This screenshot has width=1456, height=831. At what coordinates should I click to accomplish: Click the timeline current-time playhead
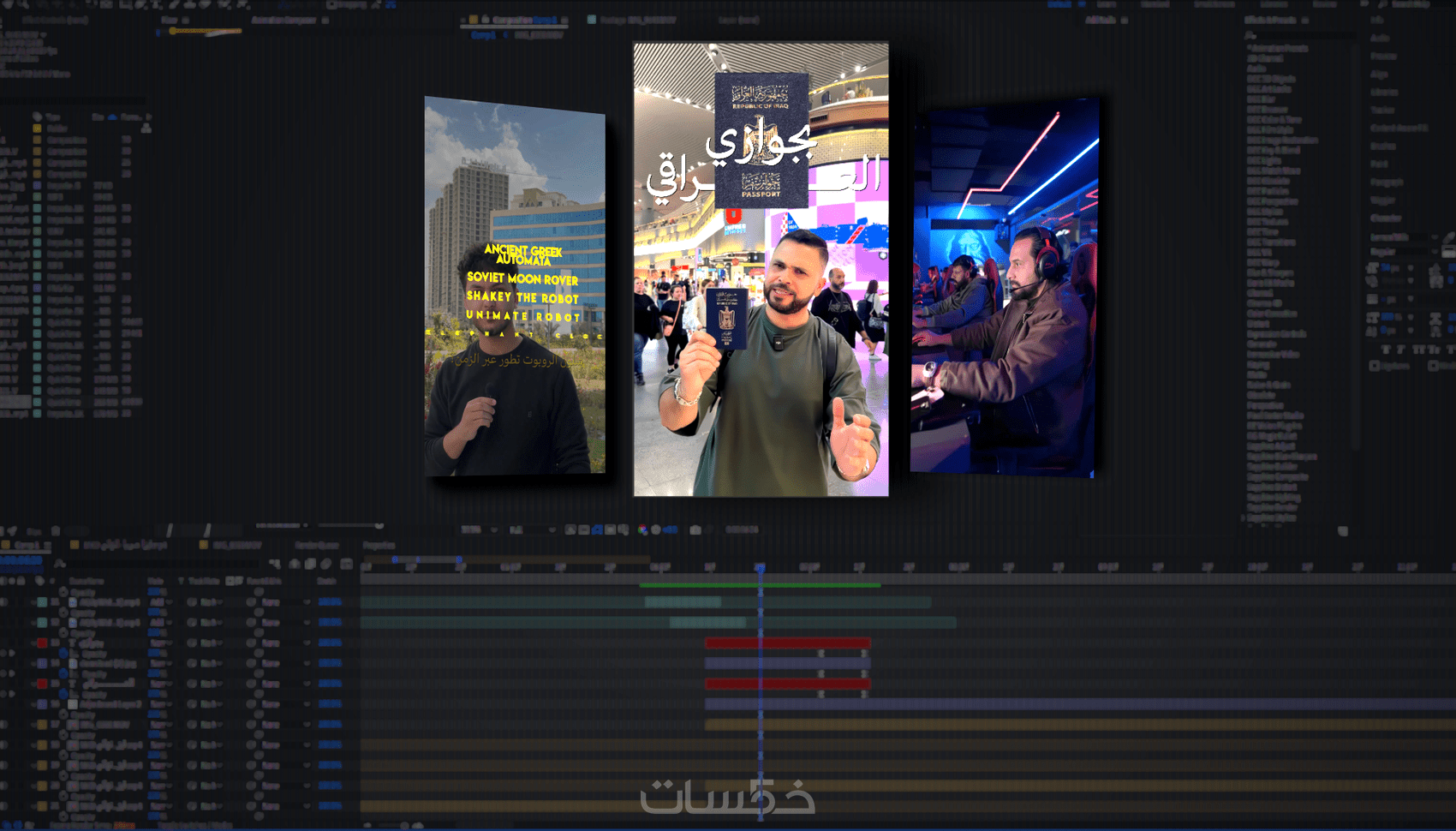point(760,568)
